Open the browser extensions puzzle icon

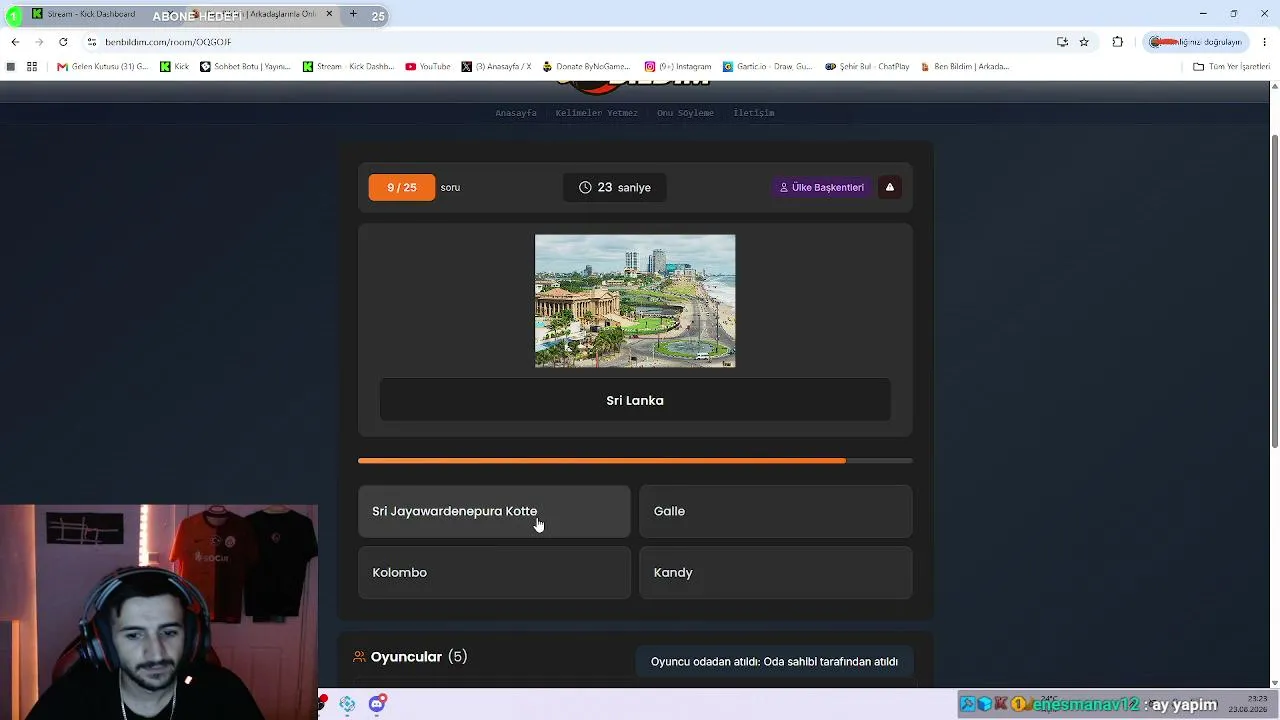click(x=1118, y=42)
